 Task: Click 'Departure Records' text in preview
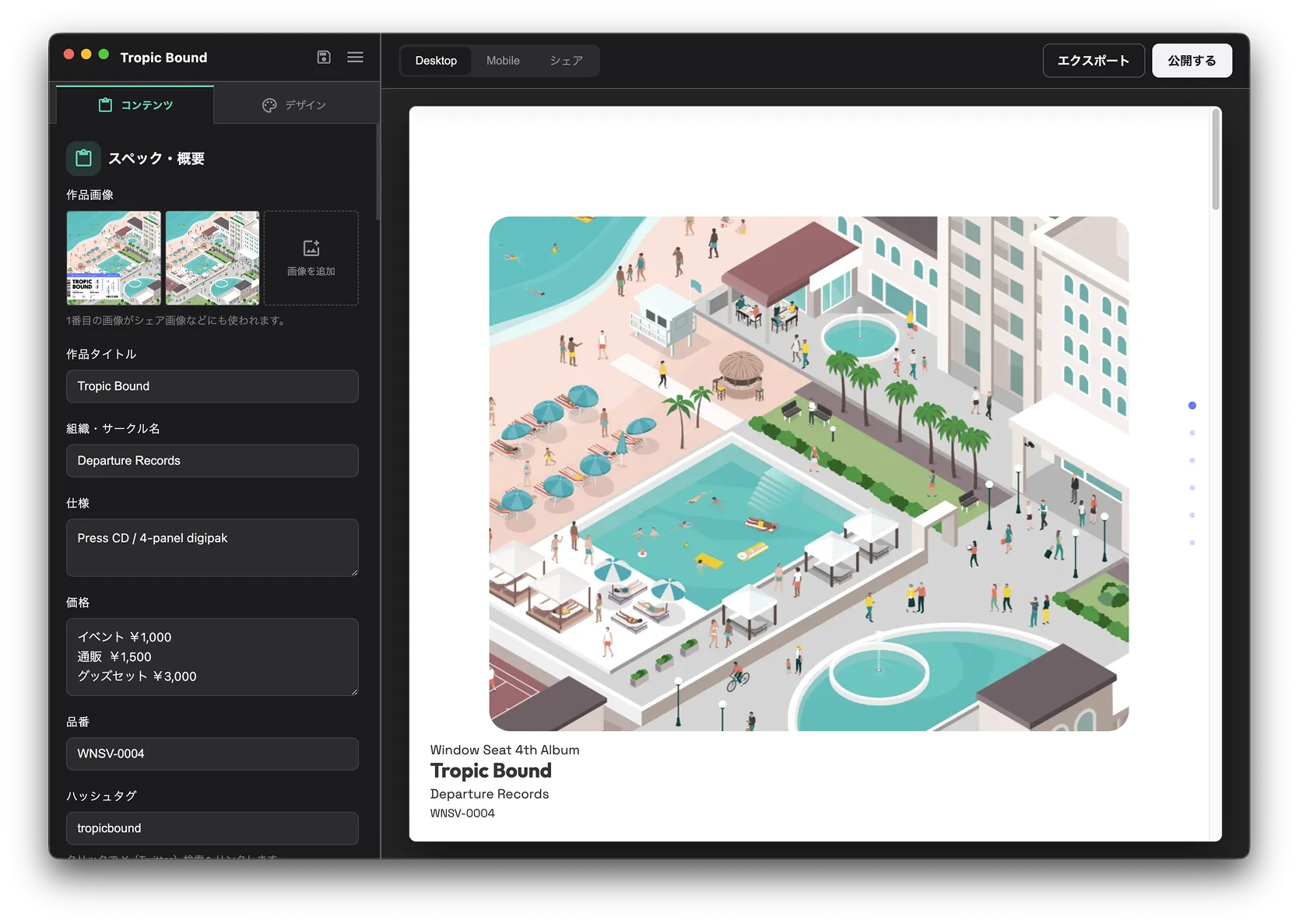pos(490,794)
